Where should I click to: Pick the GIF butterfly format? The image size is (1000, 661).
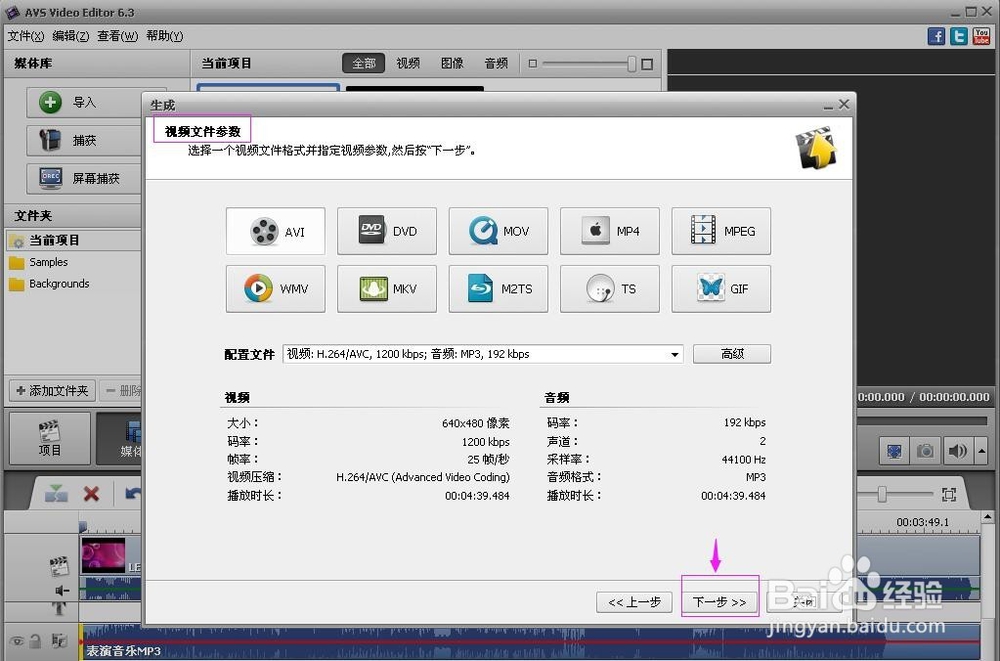pyautogui.click(x=721, y=289)
